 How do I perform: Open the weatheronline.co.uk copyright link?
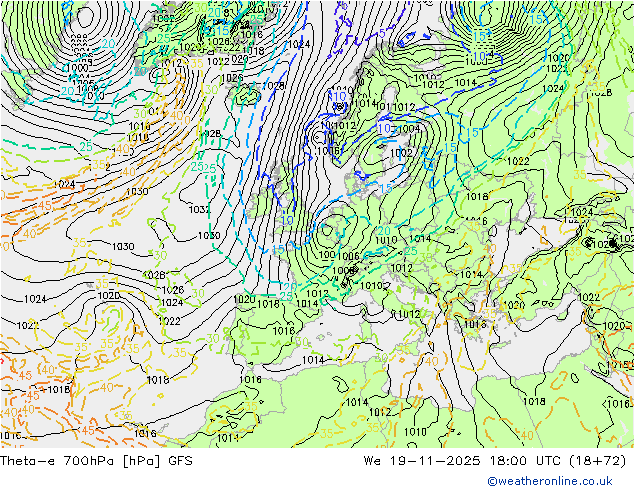(x=550, y=481)
